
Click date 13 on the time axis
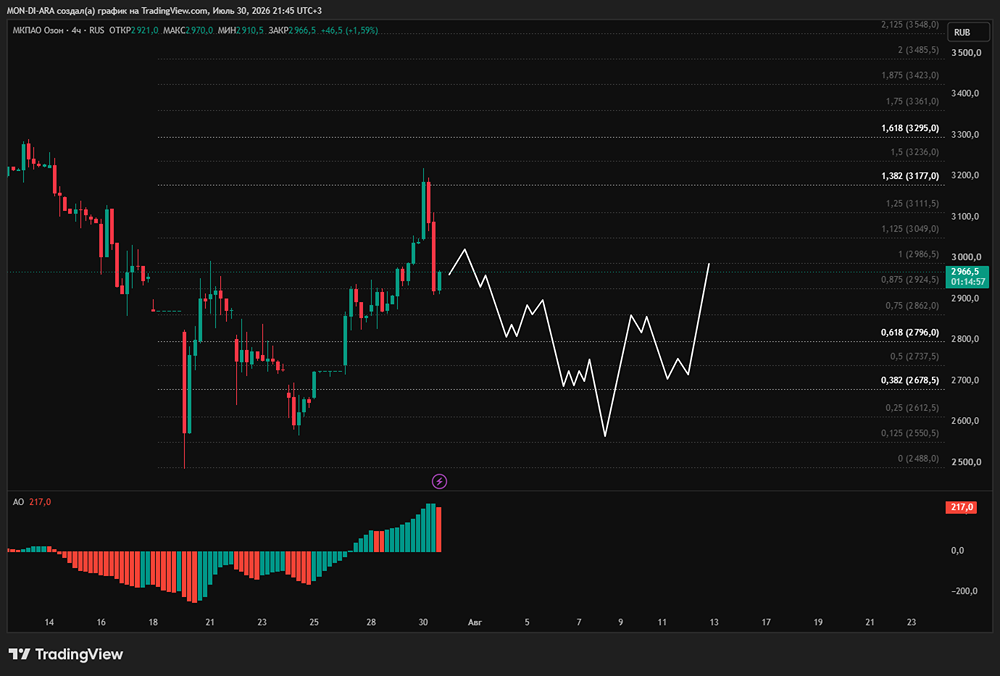point(714,622)
